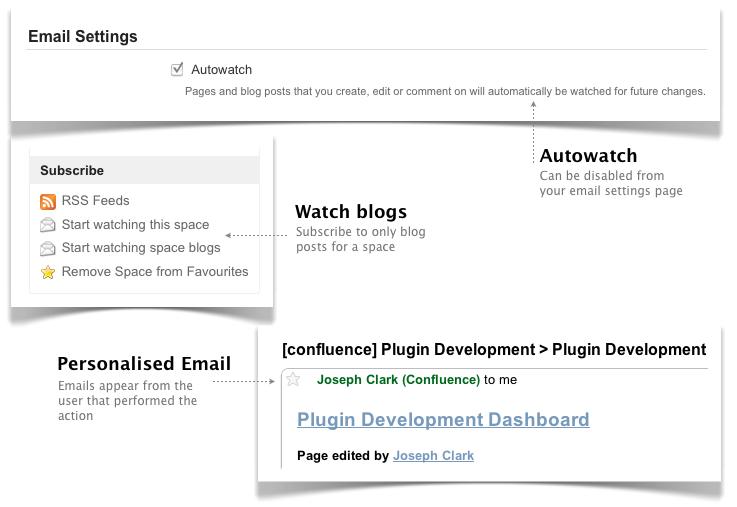Open the Plugin Development Dashboard link
This screenshot has height=507, width=737.
tap(443, 419)
